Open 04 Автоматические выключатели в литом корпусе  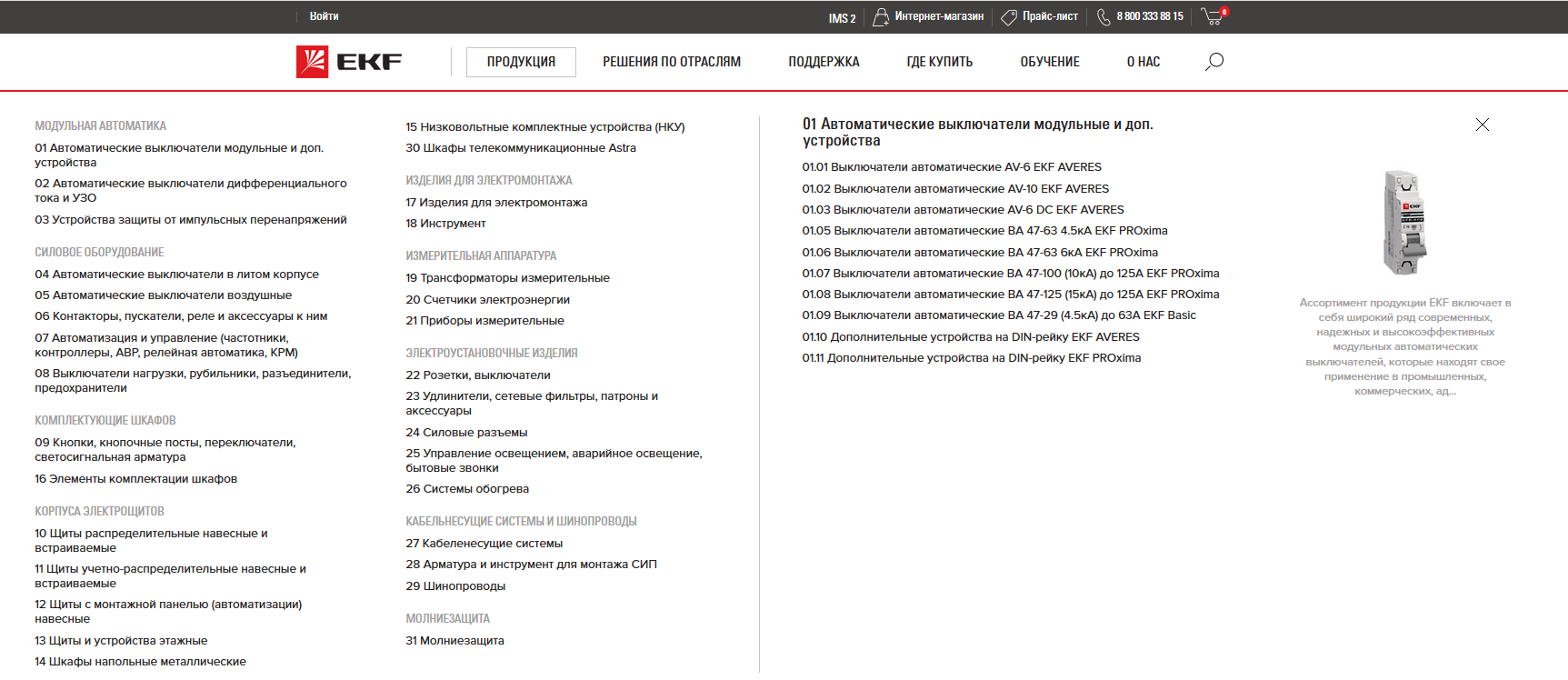[176, 275]
